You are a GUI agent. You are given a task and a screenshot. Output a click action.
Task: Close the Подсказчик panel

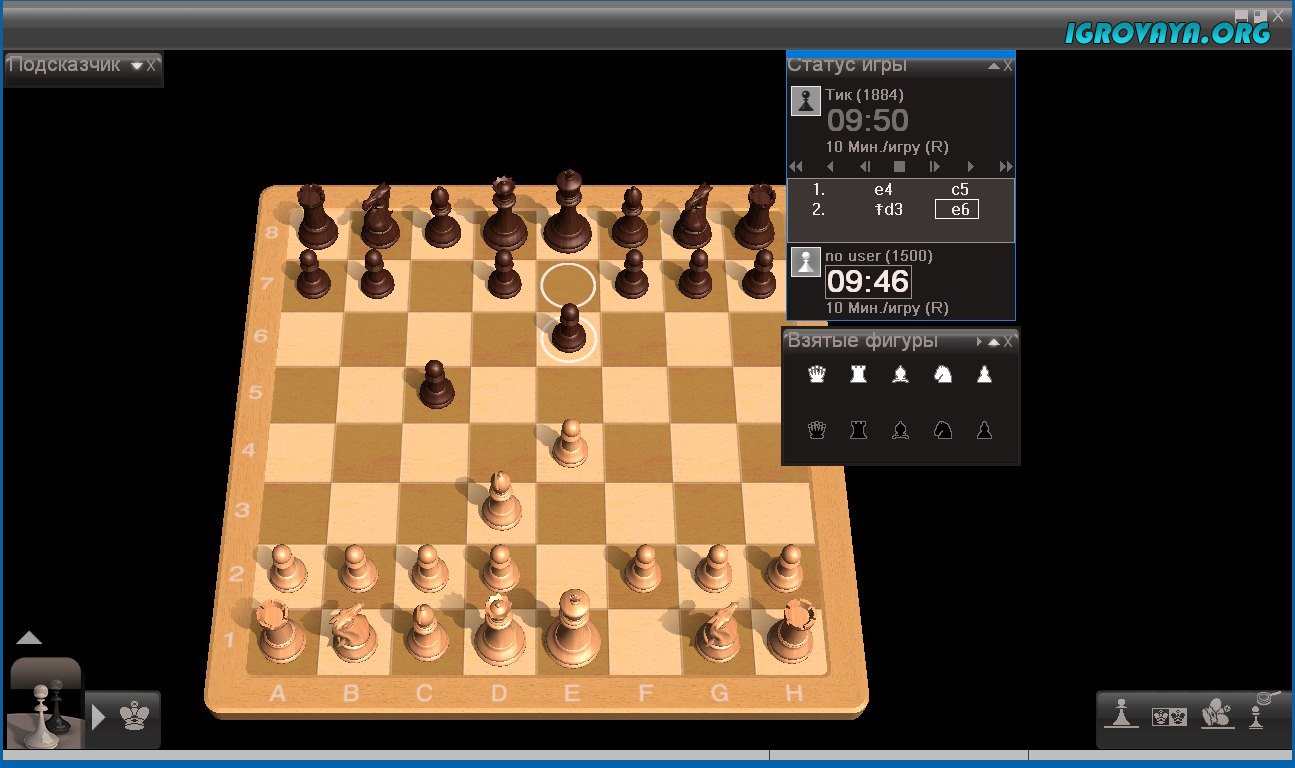click(x=151, y=65)
